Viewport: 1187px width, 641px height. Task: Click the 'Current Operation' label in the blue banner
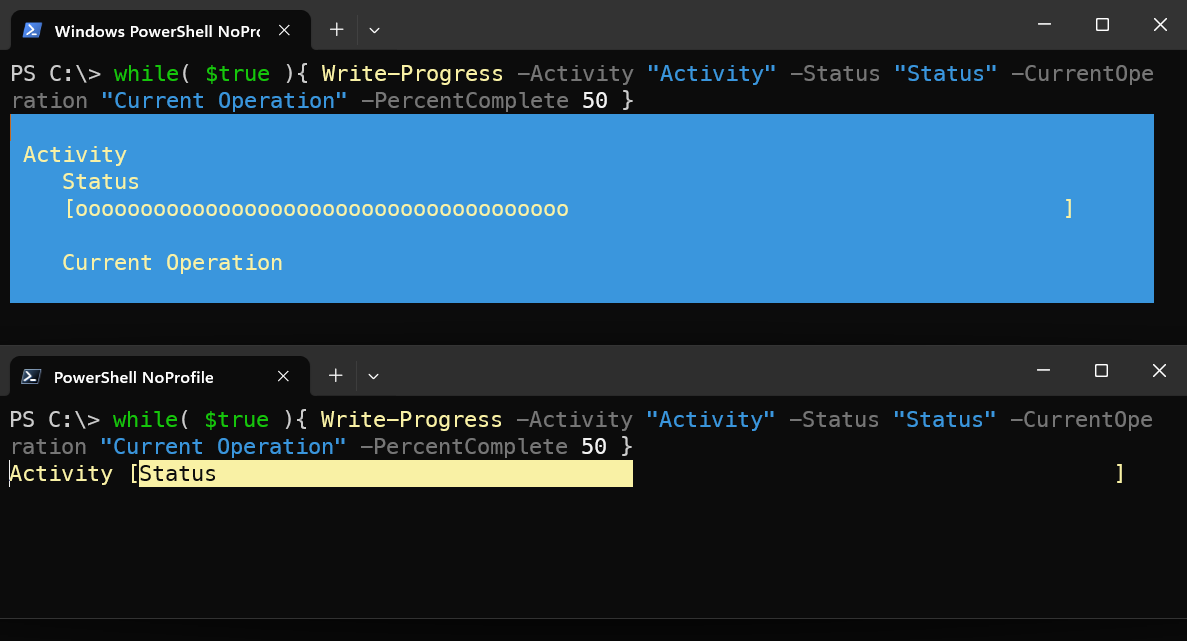[x=172, y=262]
